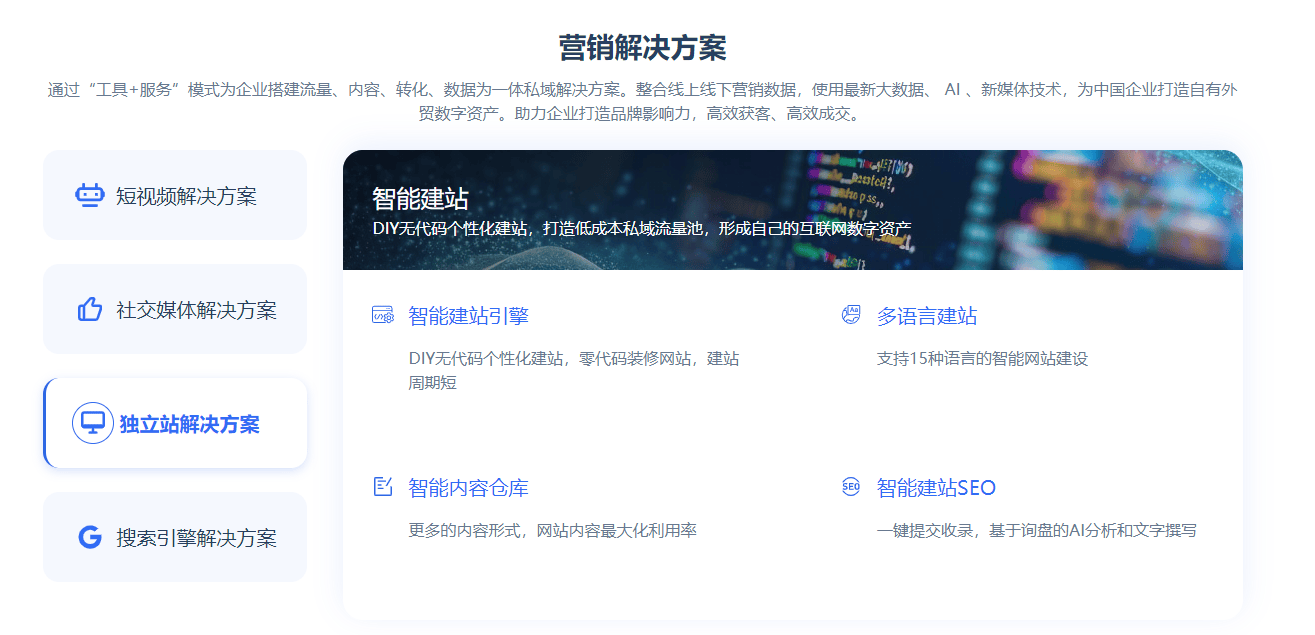Viewport: 1315px width, 635px height.
Task: Click the icon beside 多语言建站
Action: [851, 316]
